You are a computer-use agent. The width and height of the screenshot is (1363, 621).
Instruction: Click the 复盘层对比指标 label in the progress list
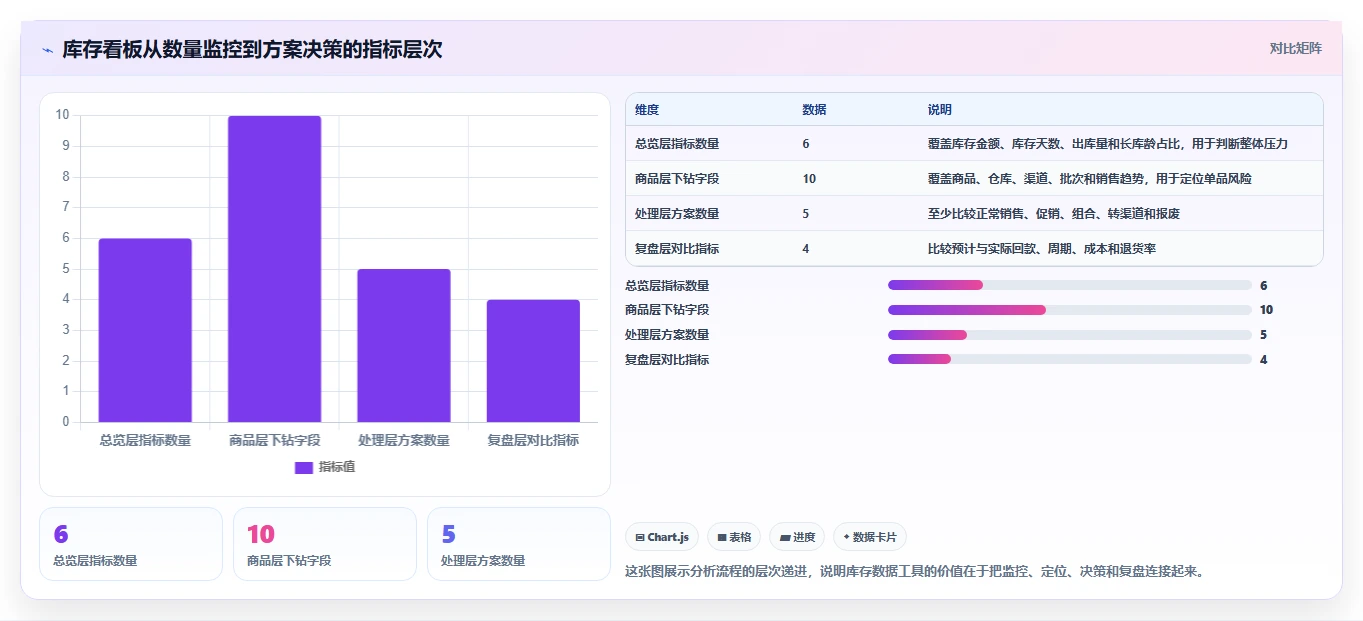(x=667, y=359)
